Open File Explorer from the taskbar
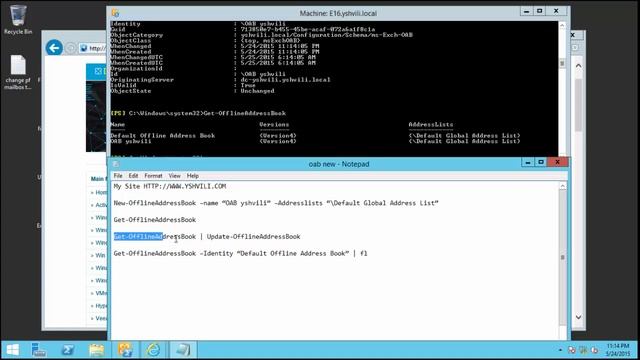Image resolution: width=640 pixels, height=360 pixels. coord(96,350)
